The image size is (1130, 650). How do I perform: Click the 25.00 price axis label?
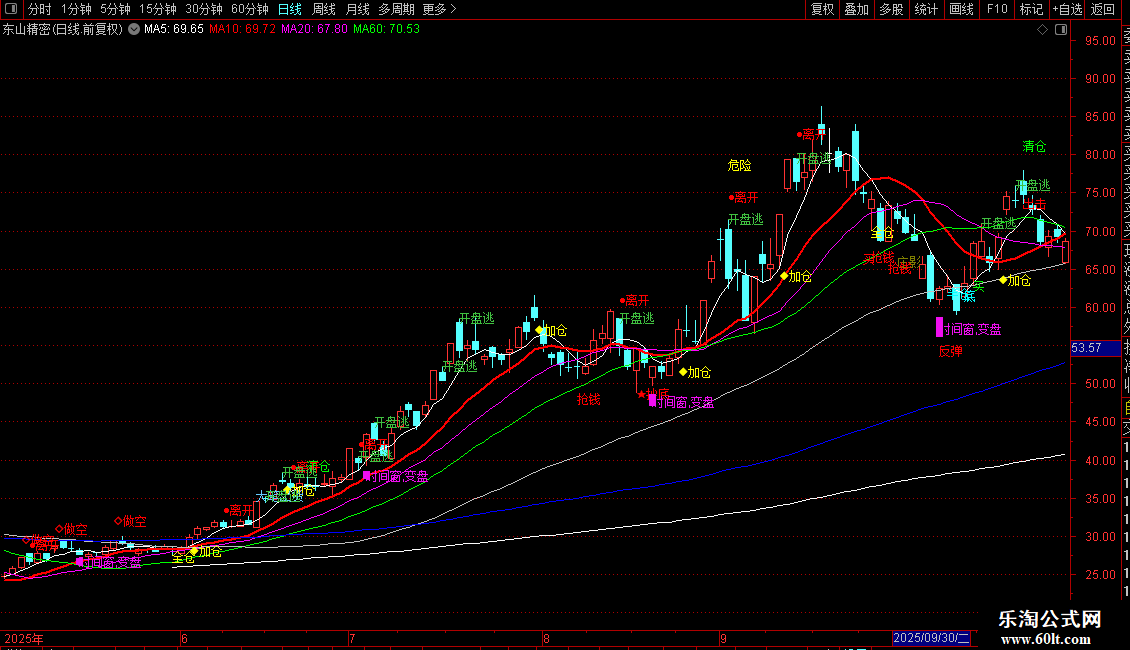[x=1100, y=575]
